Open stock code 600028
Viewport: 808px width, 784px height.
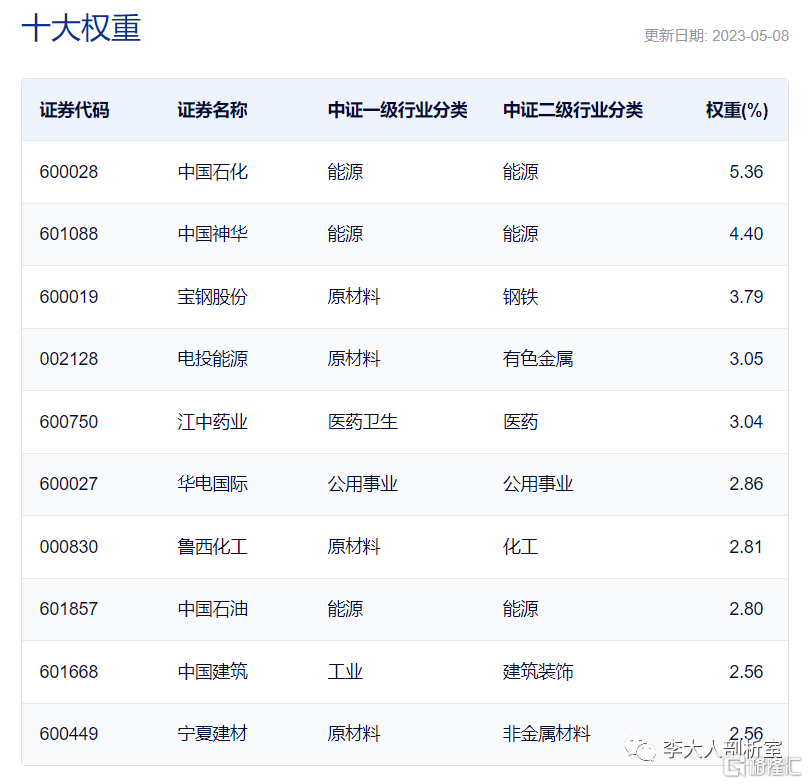(69, 172)
